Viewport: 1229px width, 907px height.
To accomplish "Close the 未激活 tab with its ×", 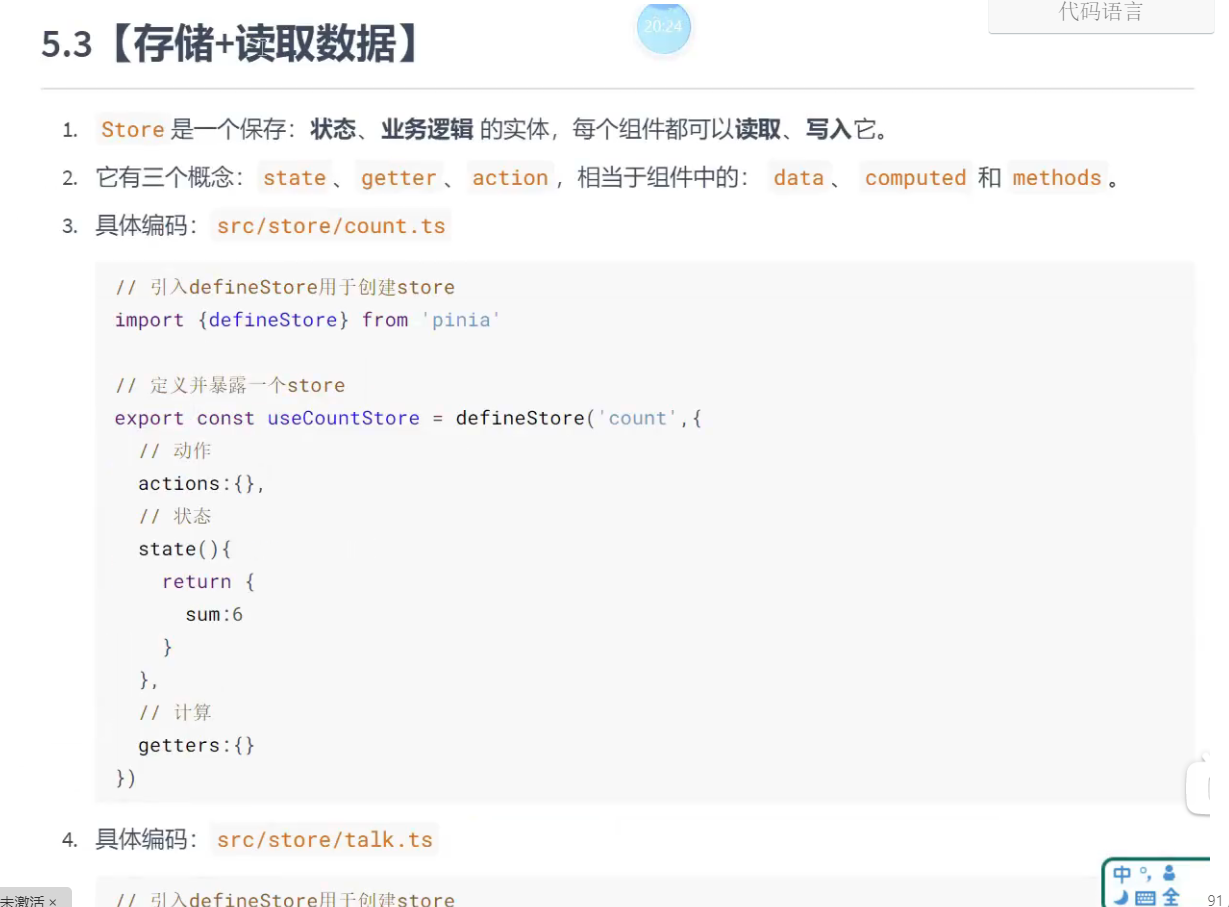I will [x=52, y=901].
